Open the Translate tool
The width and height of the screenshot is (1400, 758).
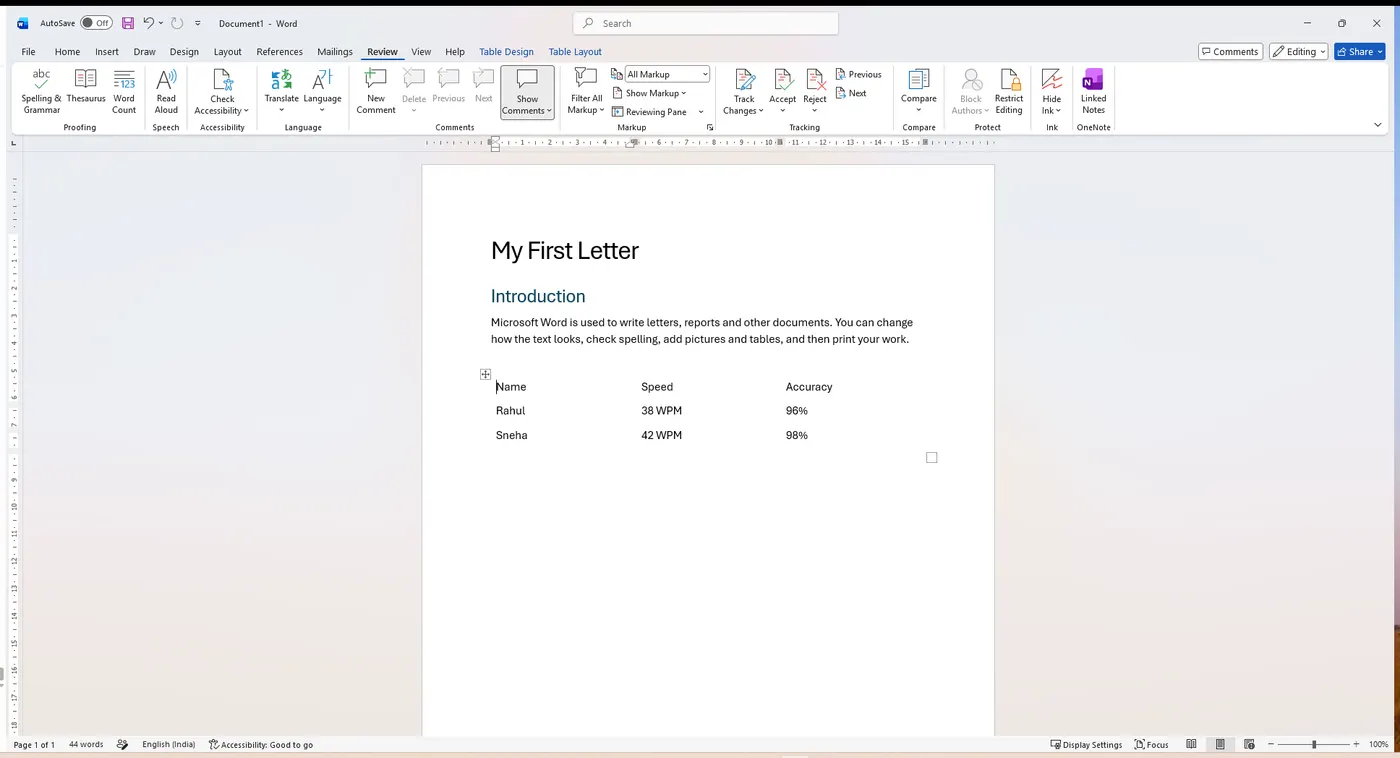(x=281, y=91)
